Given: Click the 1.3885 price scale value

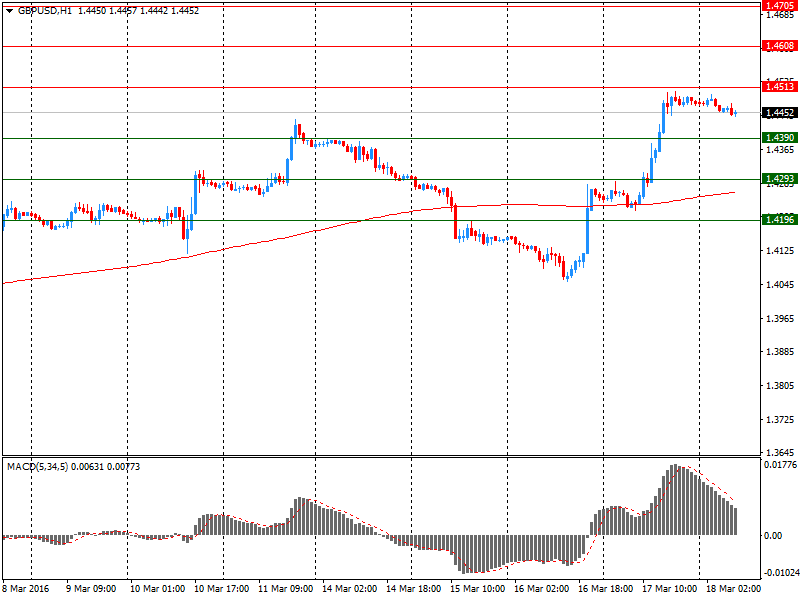Looking at the screenshot, I should point(780,352).
